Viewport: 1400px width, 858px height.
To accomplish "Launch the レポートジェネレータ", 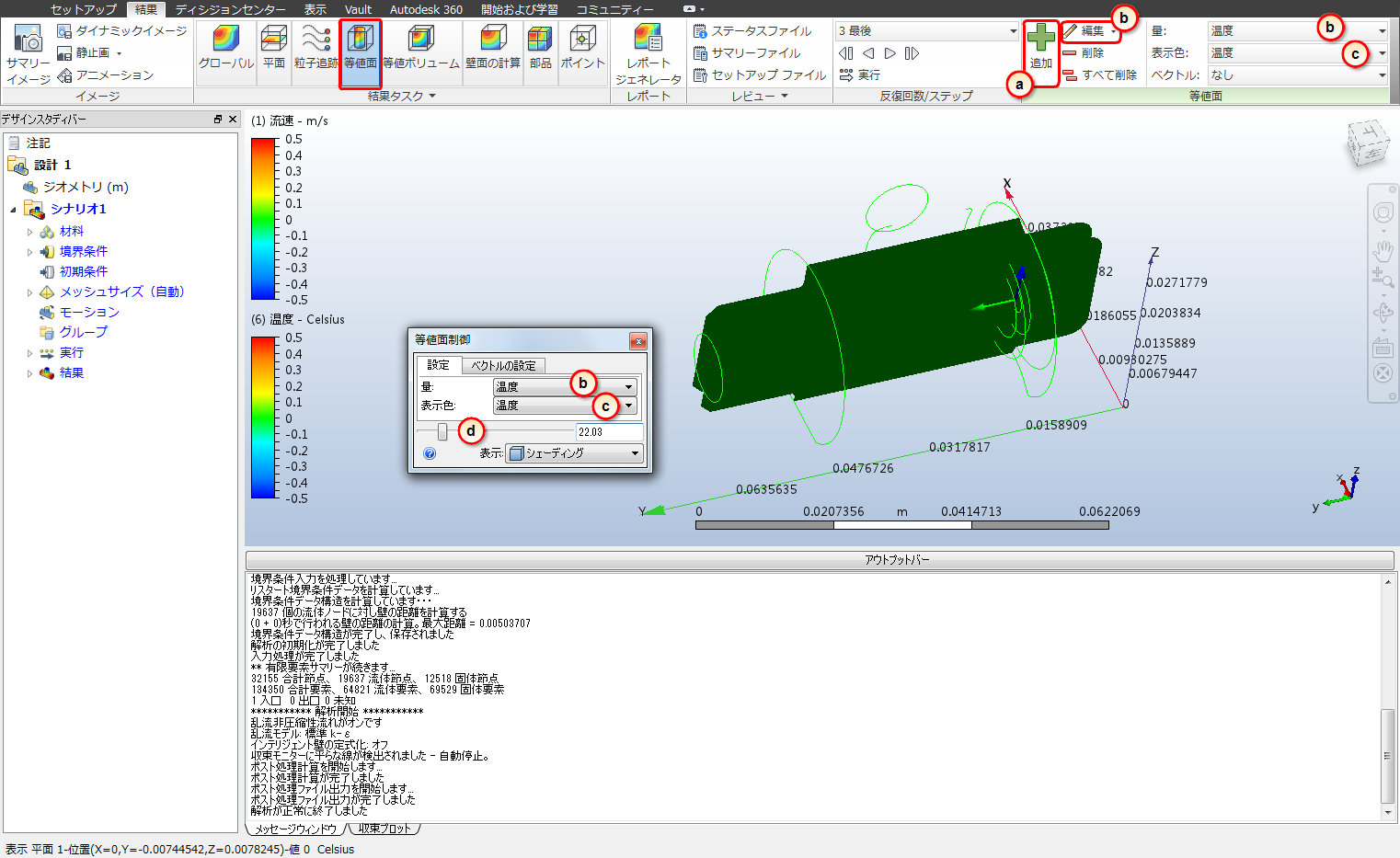I will (x=648, y=54).
